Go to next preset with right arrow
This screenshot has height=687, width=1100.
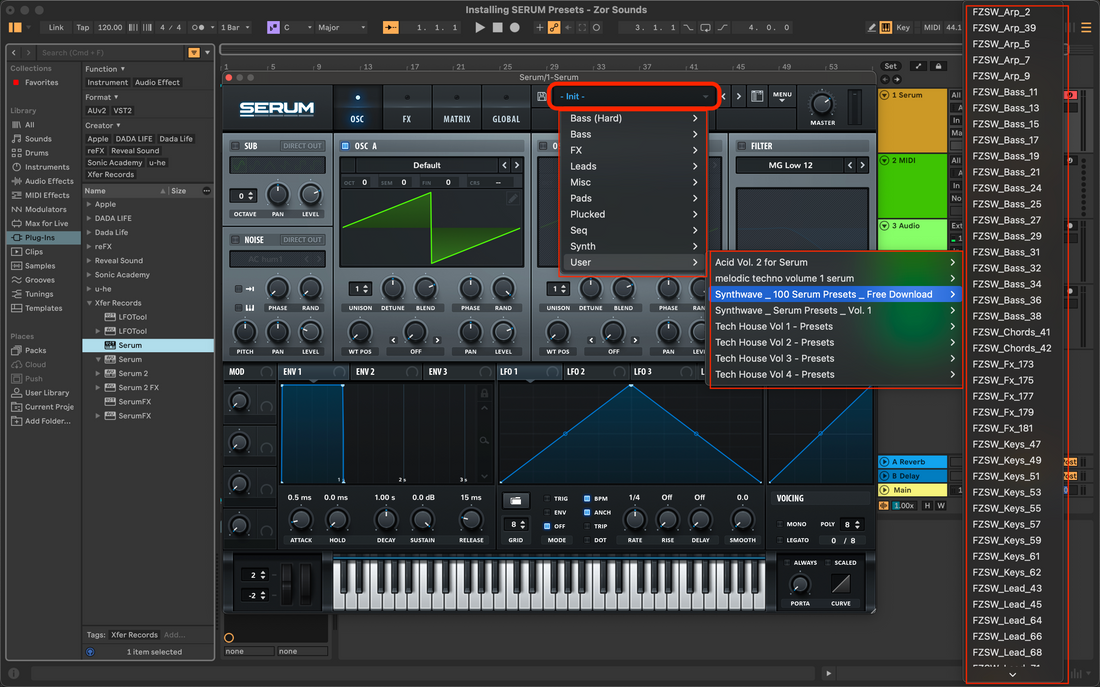(739, 97)
